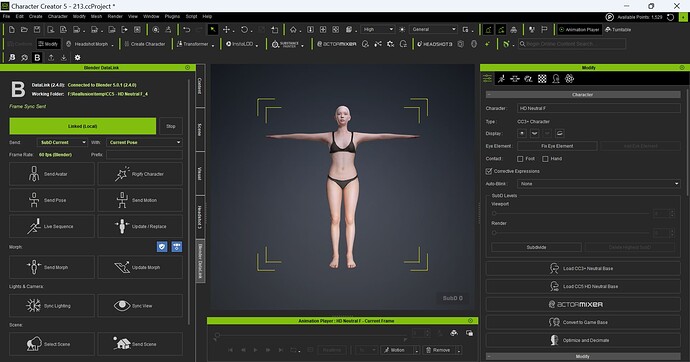Open the Character menu

tap(58, 16)
